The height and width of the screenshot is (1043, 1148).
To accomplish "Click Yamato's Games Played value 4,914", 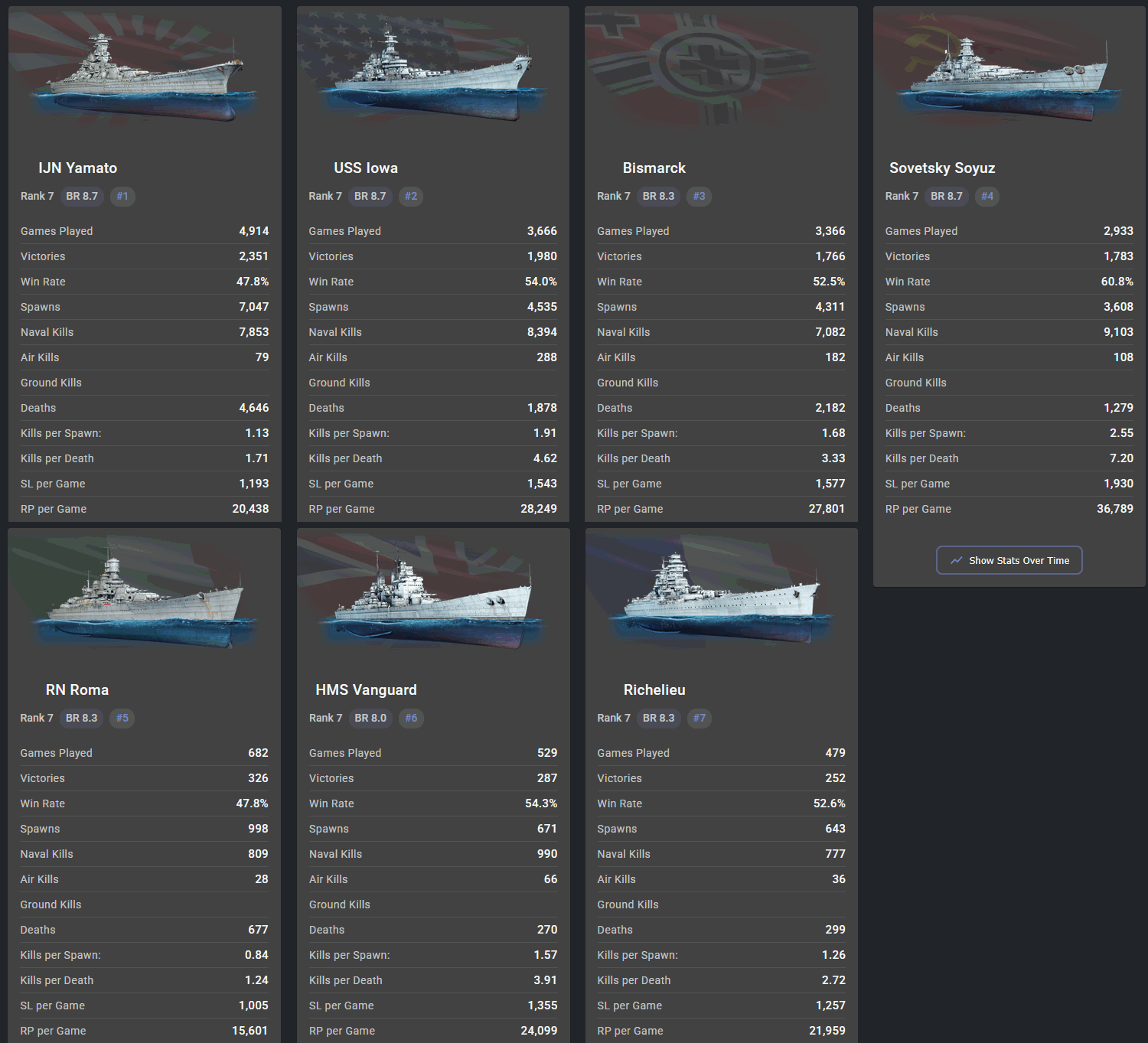I will pos(253,231).
